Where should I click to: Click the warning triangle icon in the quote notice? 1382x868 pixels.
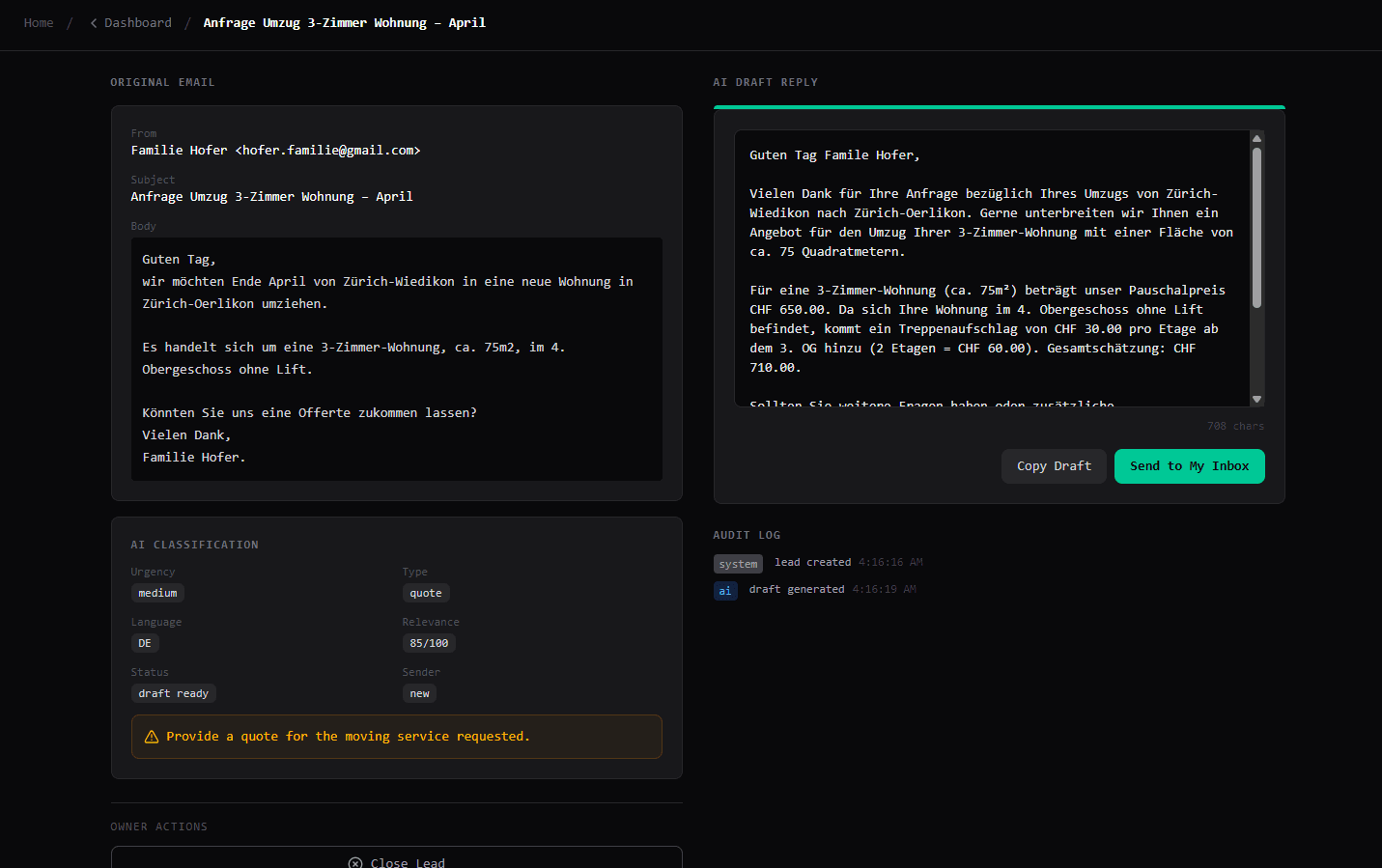pos(152,737)
